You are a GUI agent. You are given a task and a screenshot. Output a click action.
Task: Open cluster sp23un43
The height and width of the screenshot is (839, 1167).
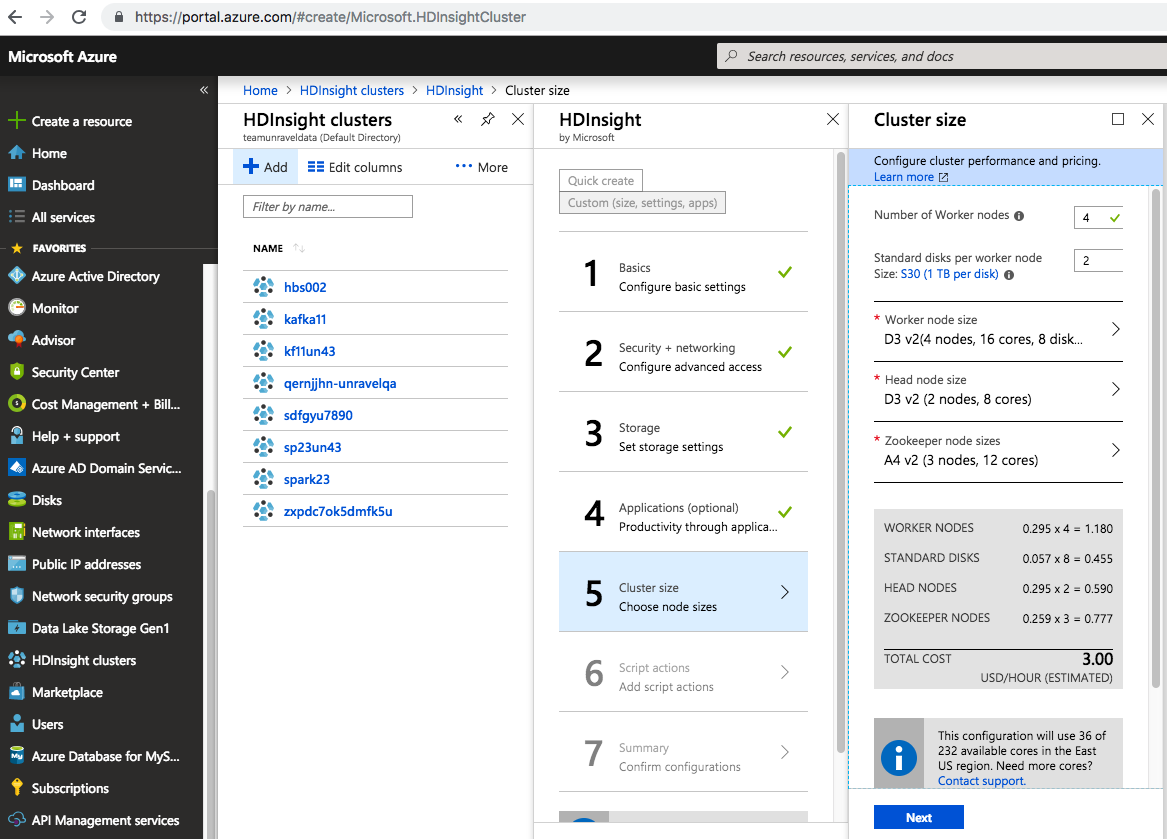pyautogui.click(x=312, y=447)
